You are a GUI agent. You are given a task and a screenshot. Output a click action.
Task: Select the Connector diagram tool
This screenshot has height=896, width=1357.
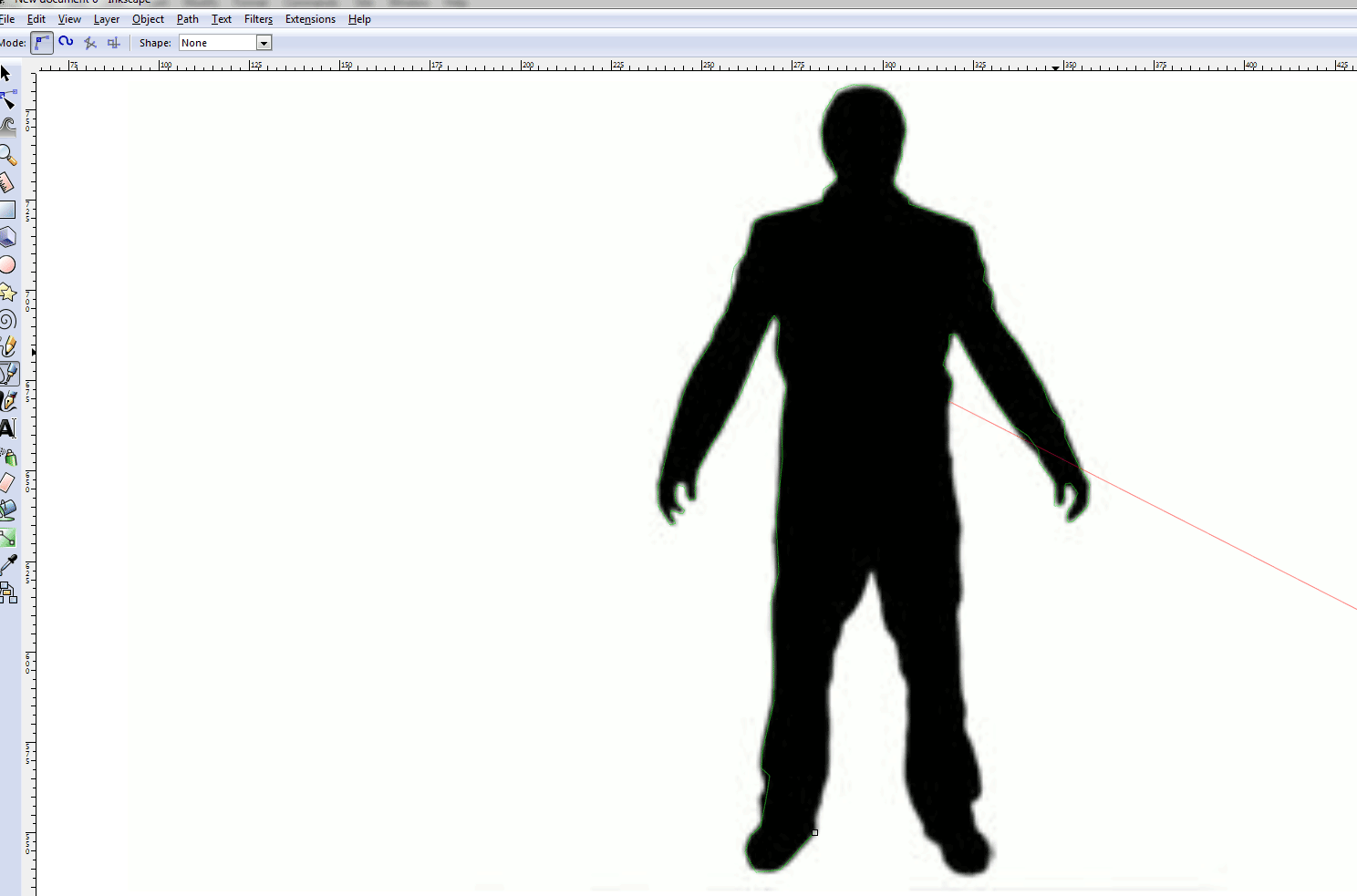[x=7, y=592]
